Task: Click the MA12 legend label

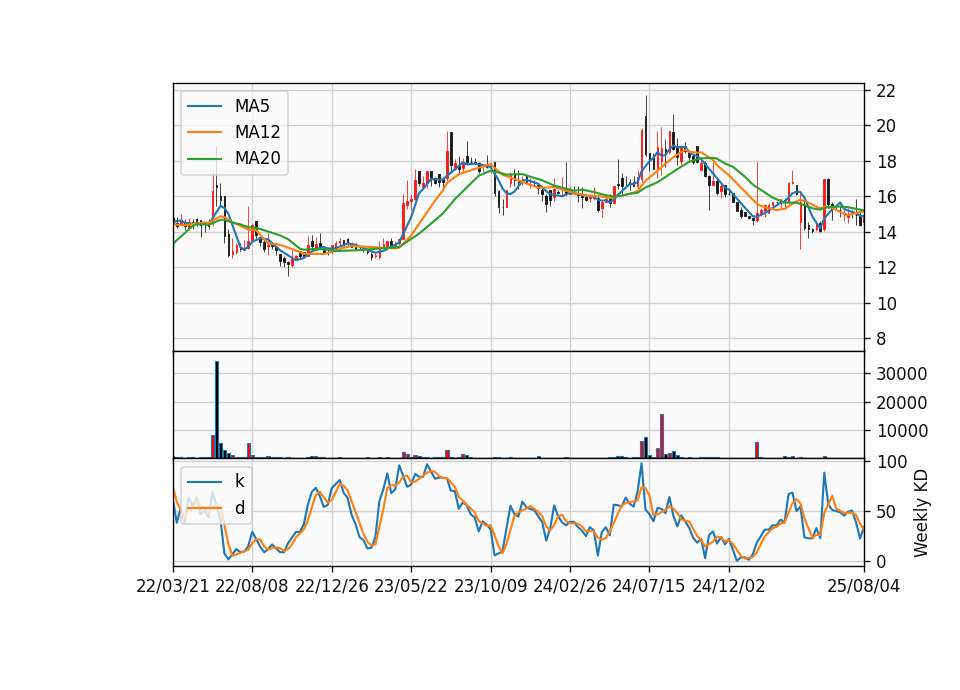Action: [x=257, y=132]
